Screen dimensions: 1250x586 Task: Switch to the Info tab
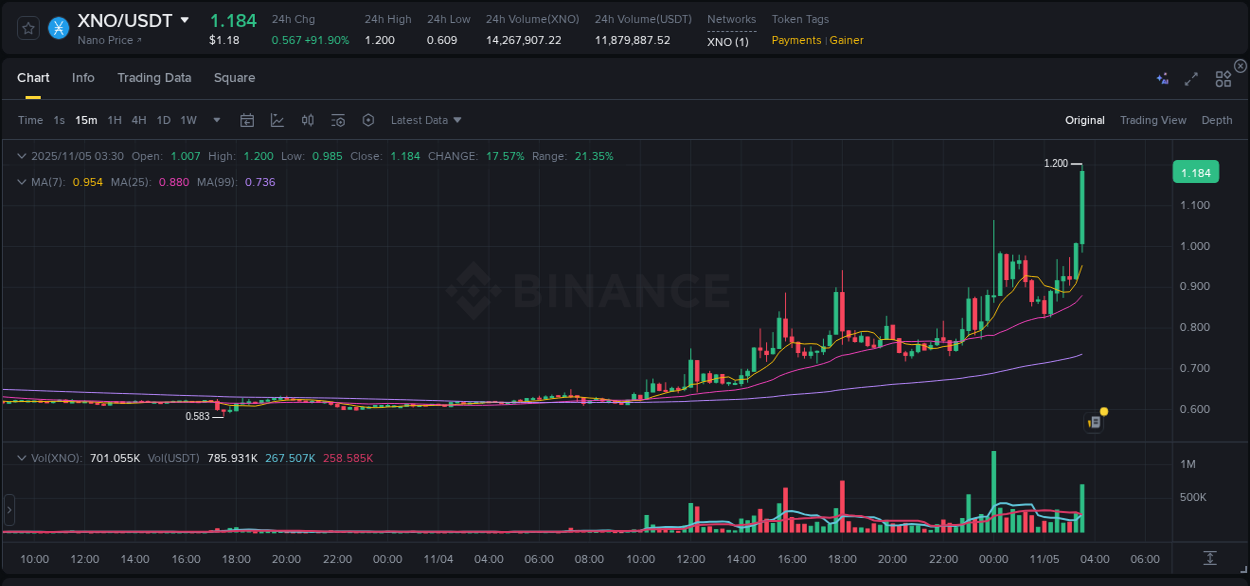[83, 78]
